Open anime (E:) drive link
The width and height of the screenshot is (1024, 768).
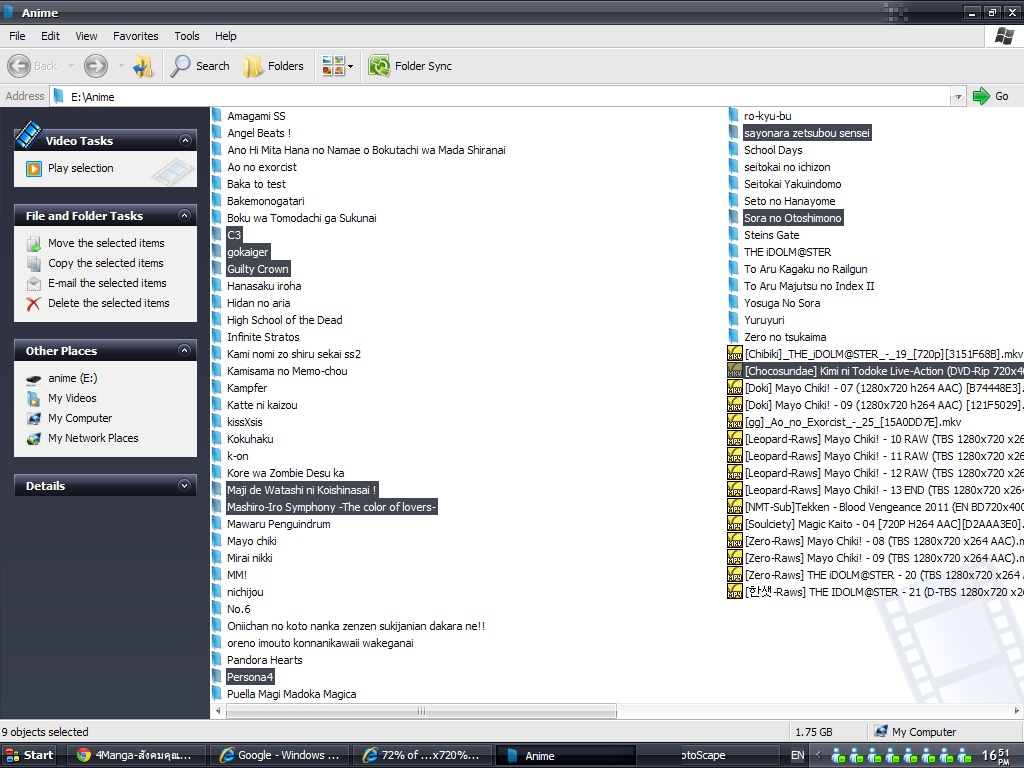coord(72,378)
